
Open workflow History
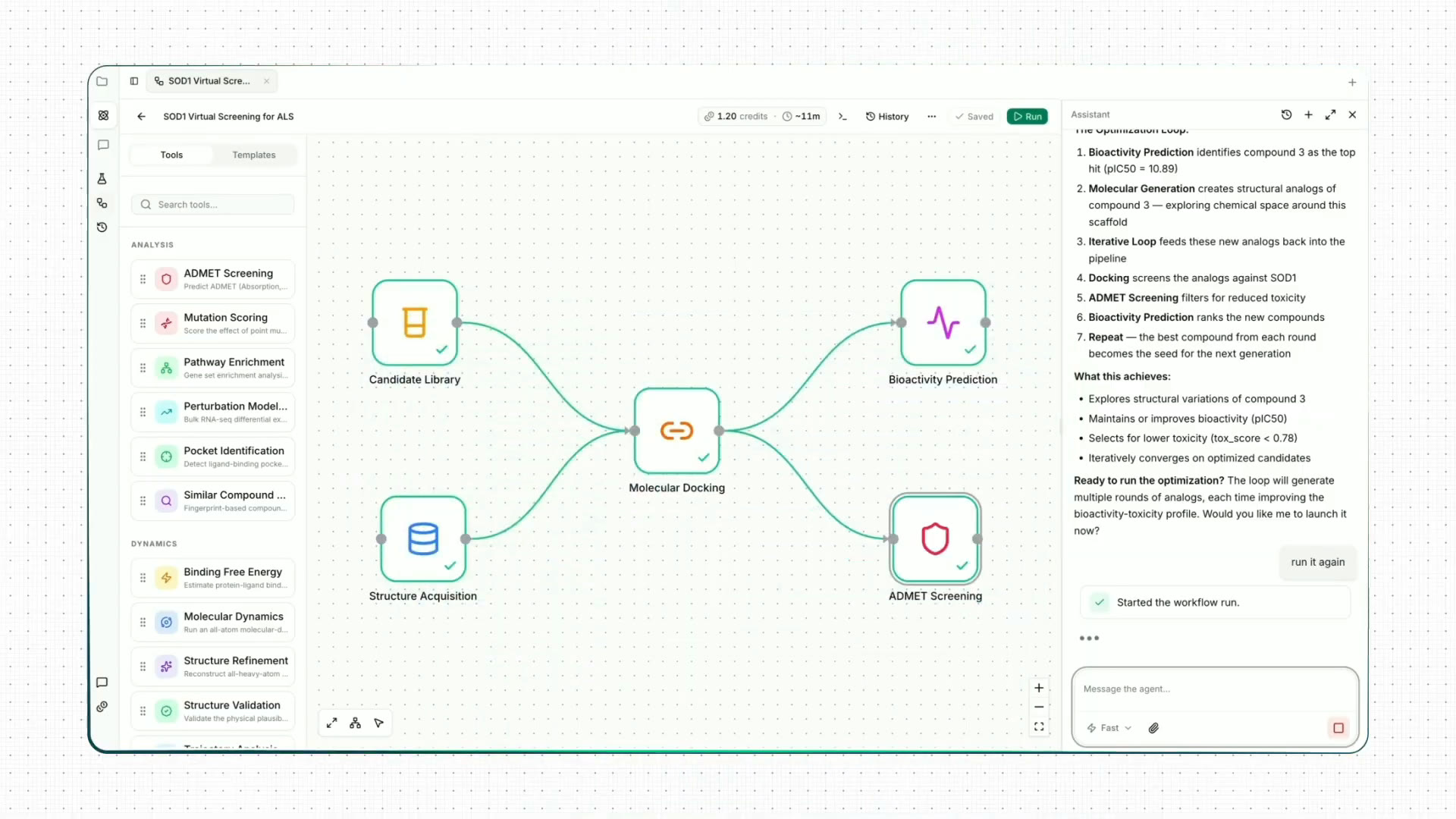[x=887, y=116]
